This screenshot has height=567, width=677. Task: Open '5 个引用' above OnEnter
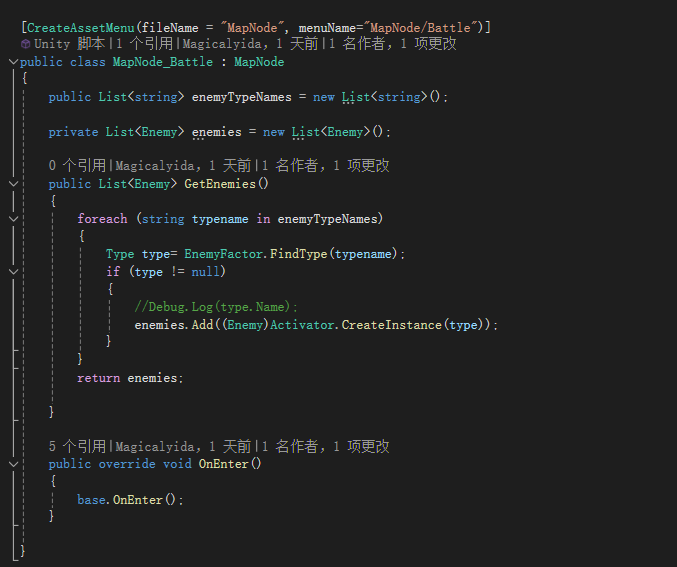click(77, 446)
